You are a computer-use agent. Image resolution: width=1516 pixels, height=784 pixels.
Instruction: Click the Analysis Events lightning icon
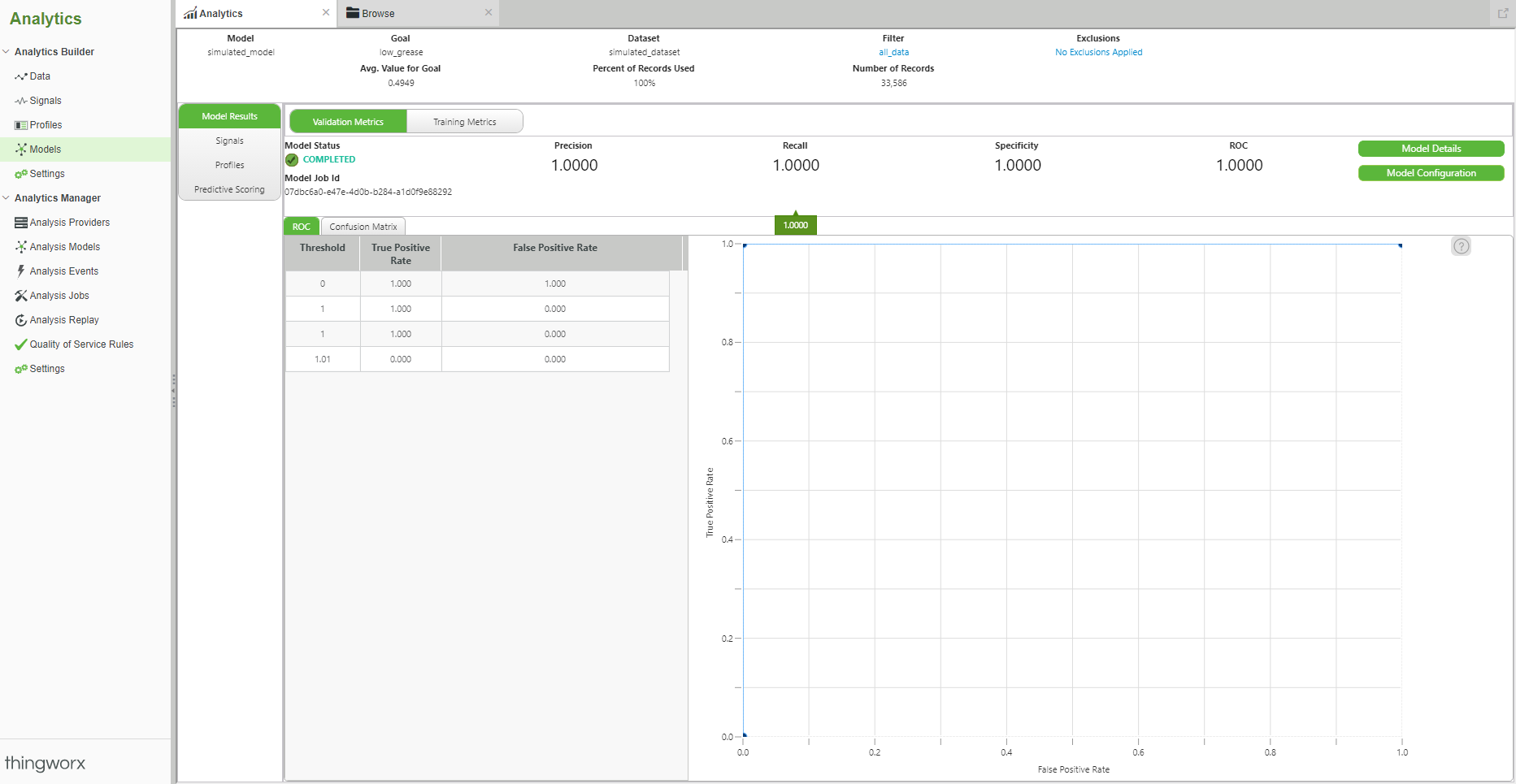[x=22, y=271]
